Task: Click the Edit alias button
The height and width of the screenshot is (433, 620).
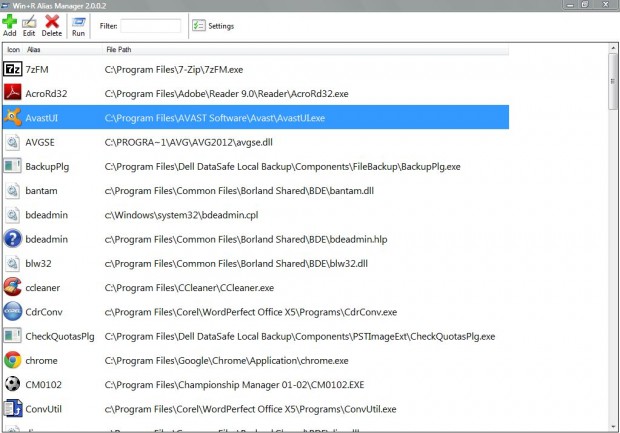Action: point(29,26)
